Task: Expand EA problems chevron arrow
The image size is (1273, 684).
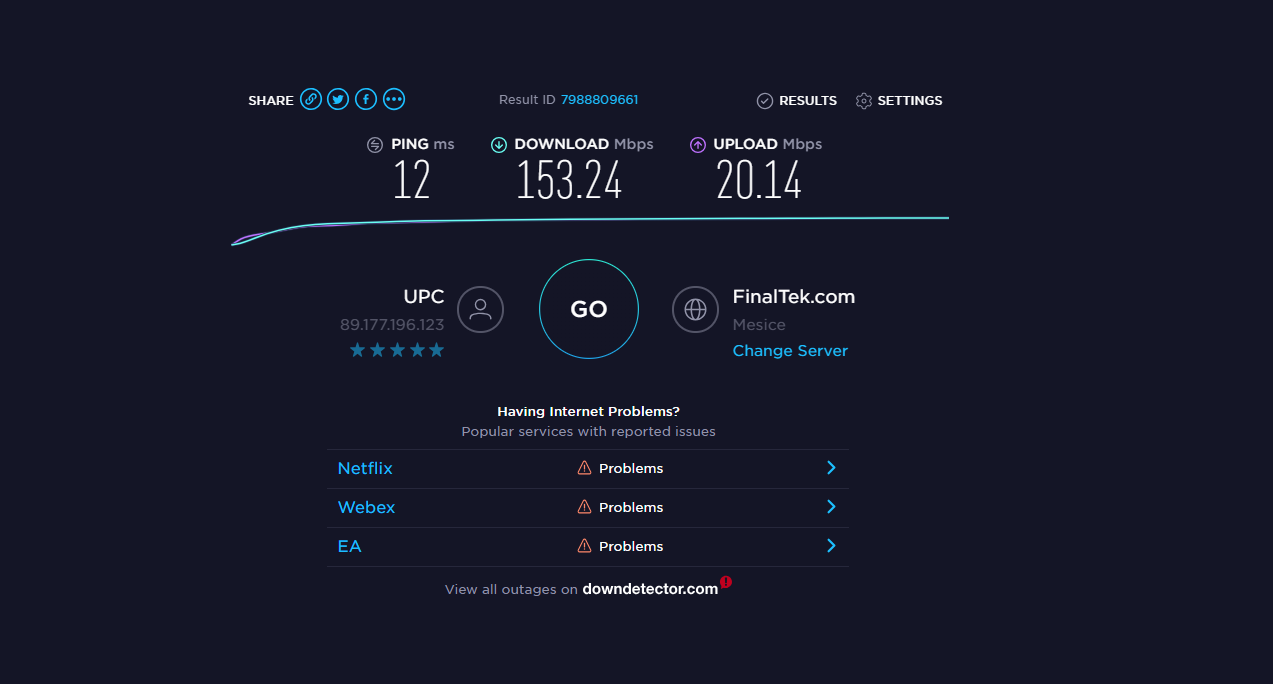Action: [831, 546]
